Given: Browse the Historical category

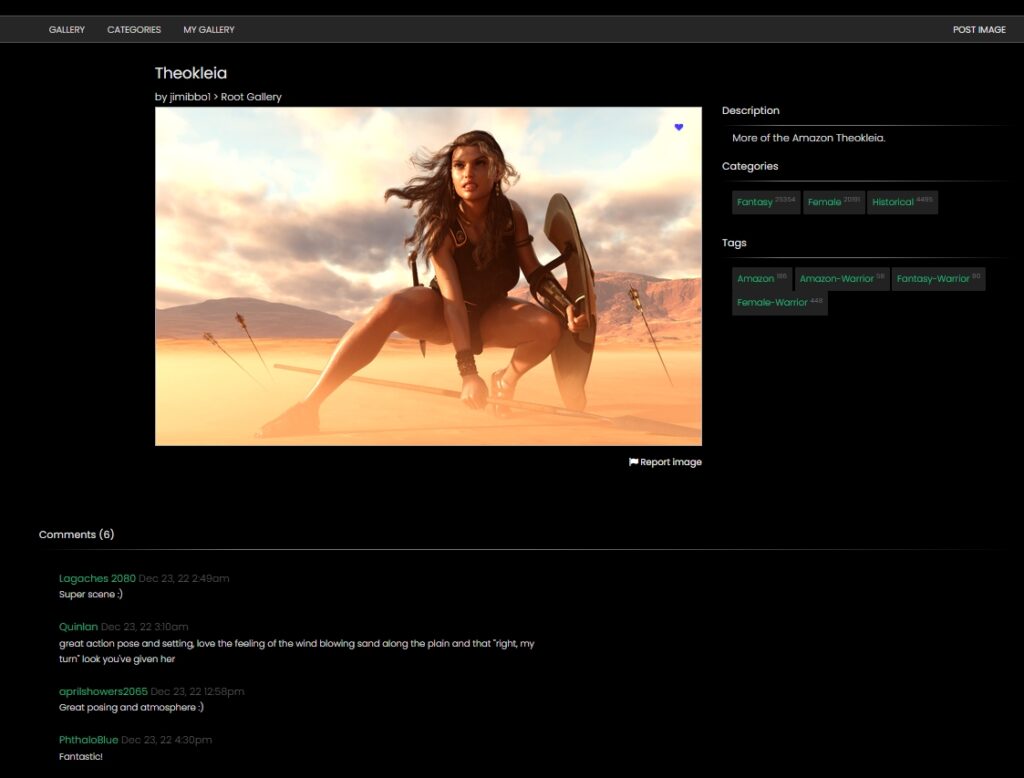Looking at the screenshot, I should point(893,202).
